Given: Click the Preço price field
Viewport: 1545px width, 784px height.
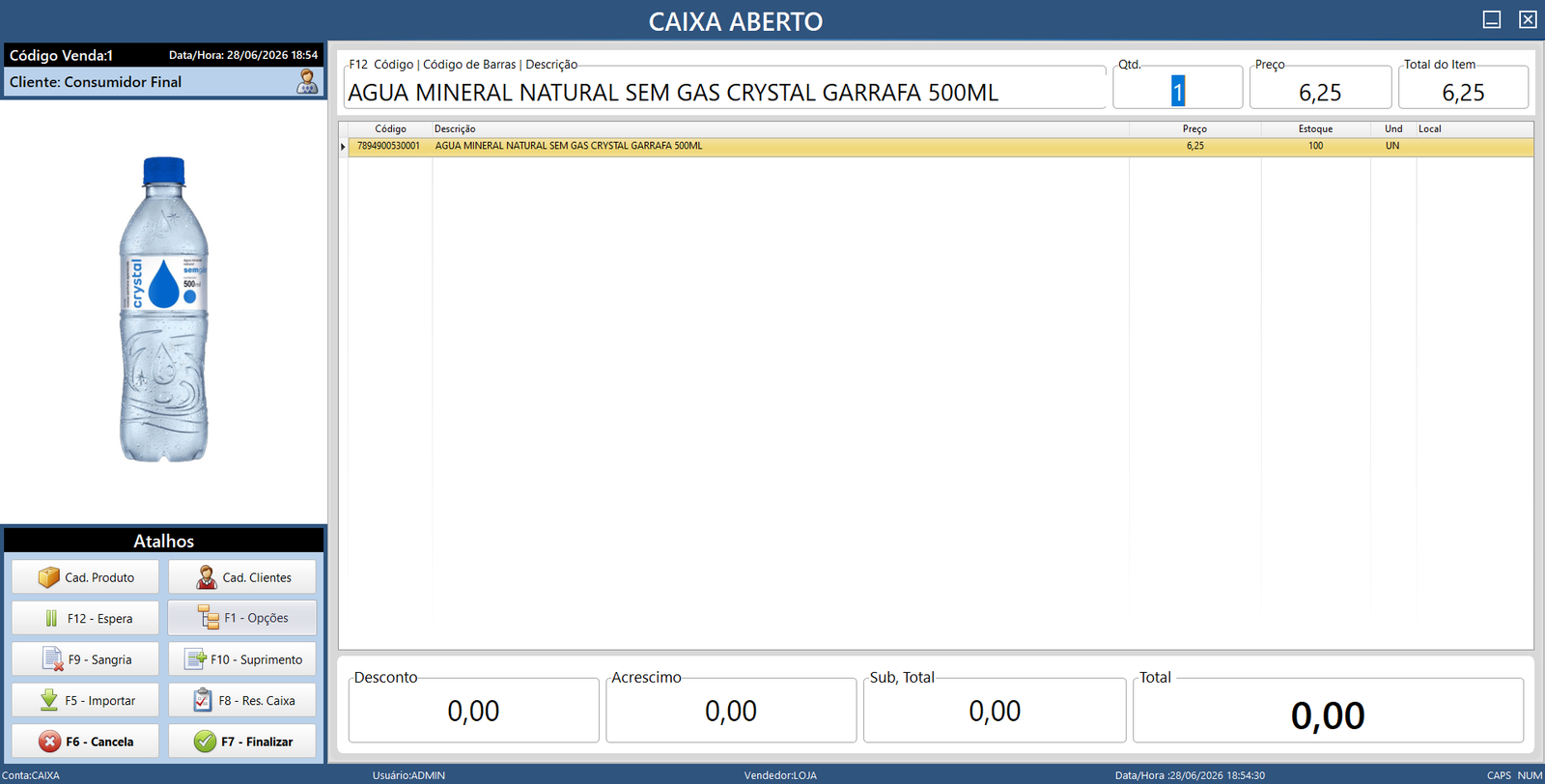Looking at the screenshot, I should 1321,92.
